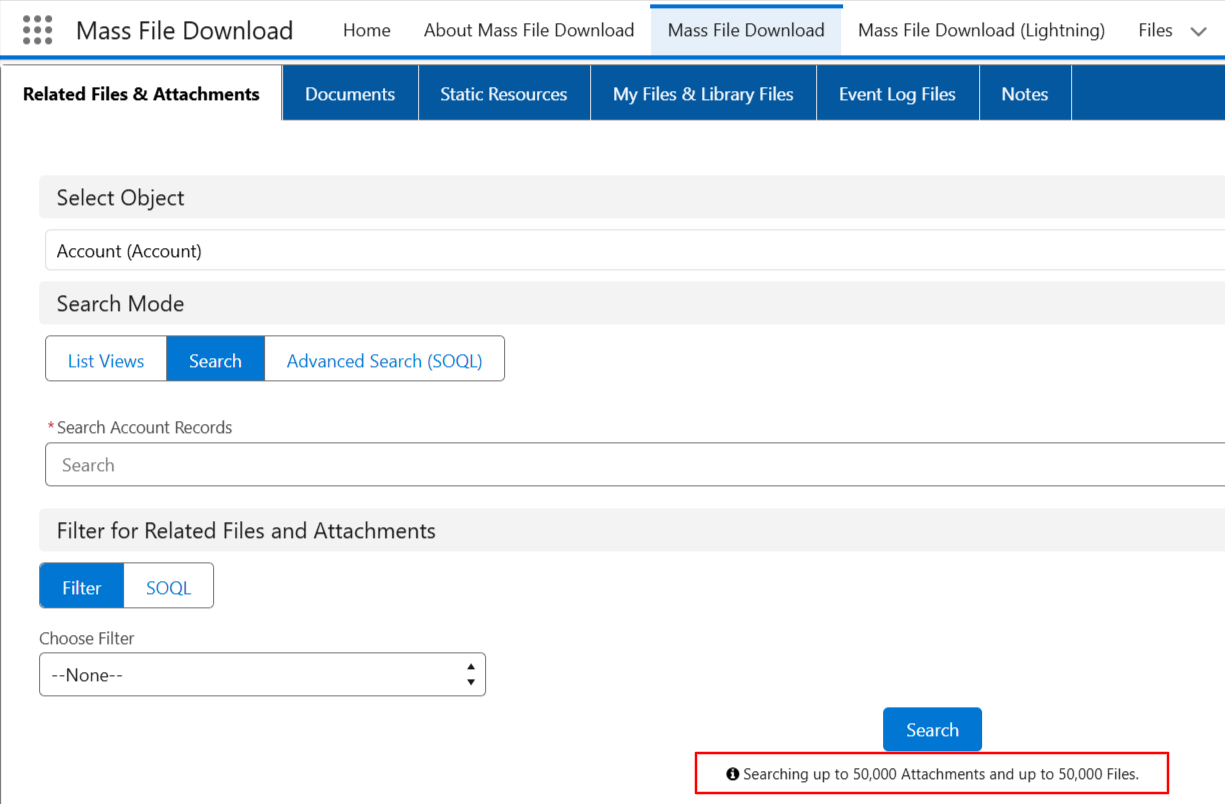Switch to Related Files & Attachments tab
Viewport: 1225px width, 804px height.
tap(141, 94)
